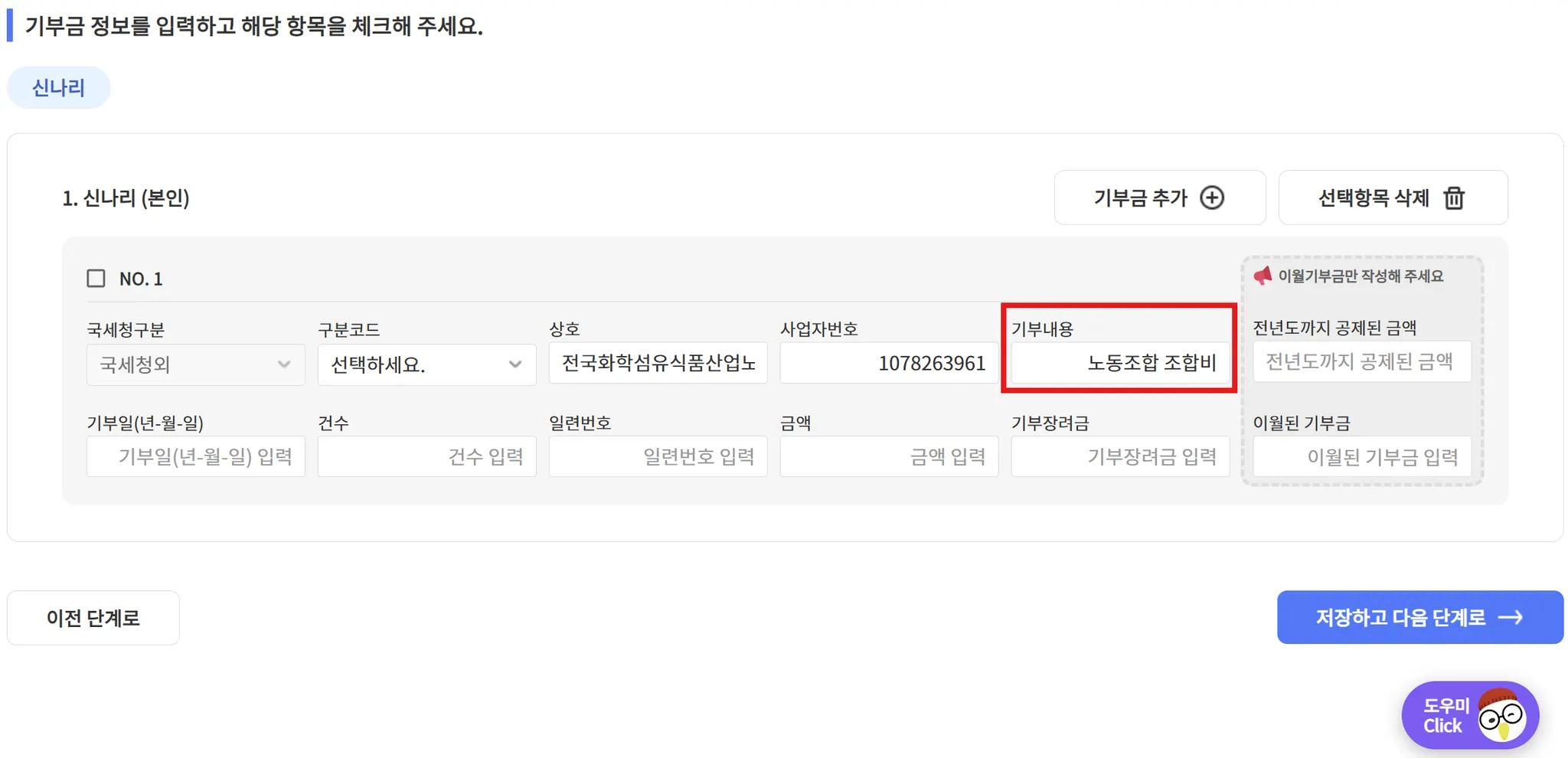Click the 이월된 기부금 입력 field
This screenshot has width=1568, height=758.
click(x=1362, y=457)
